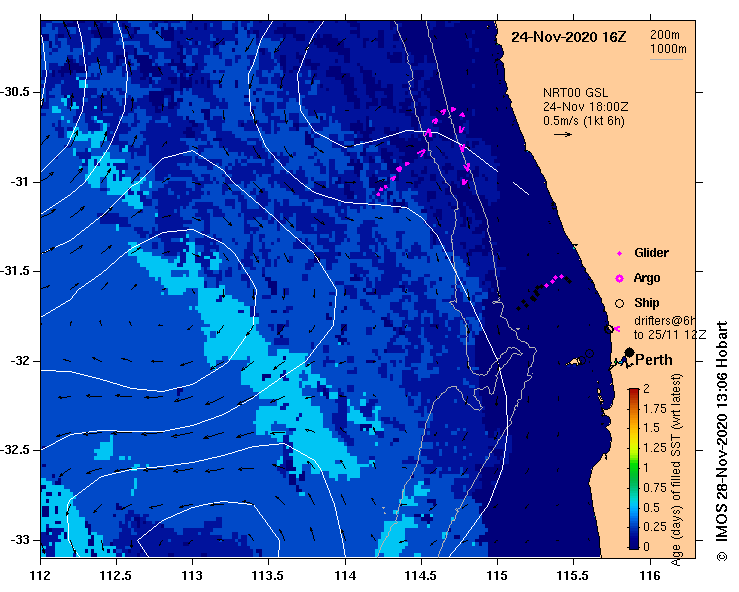Image resolution: width=739 pixels, height=592 pixels.
Task: Click the latitude axis label -32
Action: [x=20, y=361]
